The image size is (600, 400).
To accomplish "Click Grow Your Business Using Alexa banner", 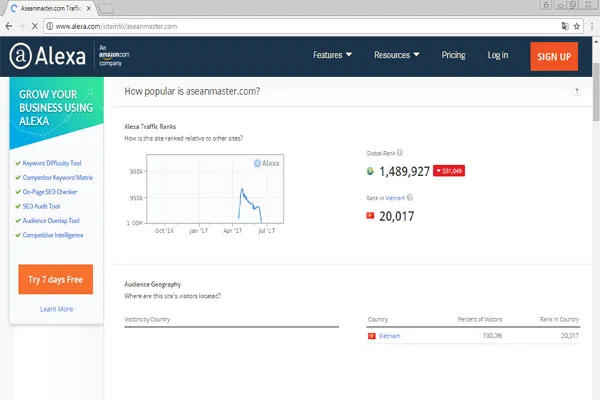I will pyautogui.click(x=56, y=111).
